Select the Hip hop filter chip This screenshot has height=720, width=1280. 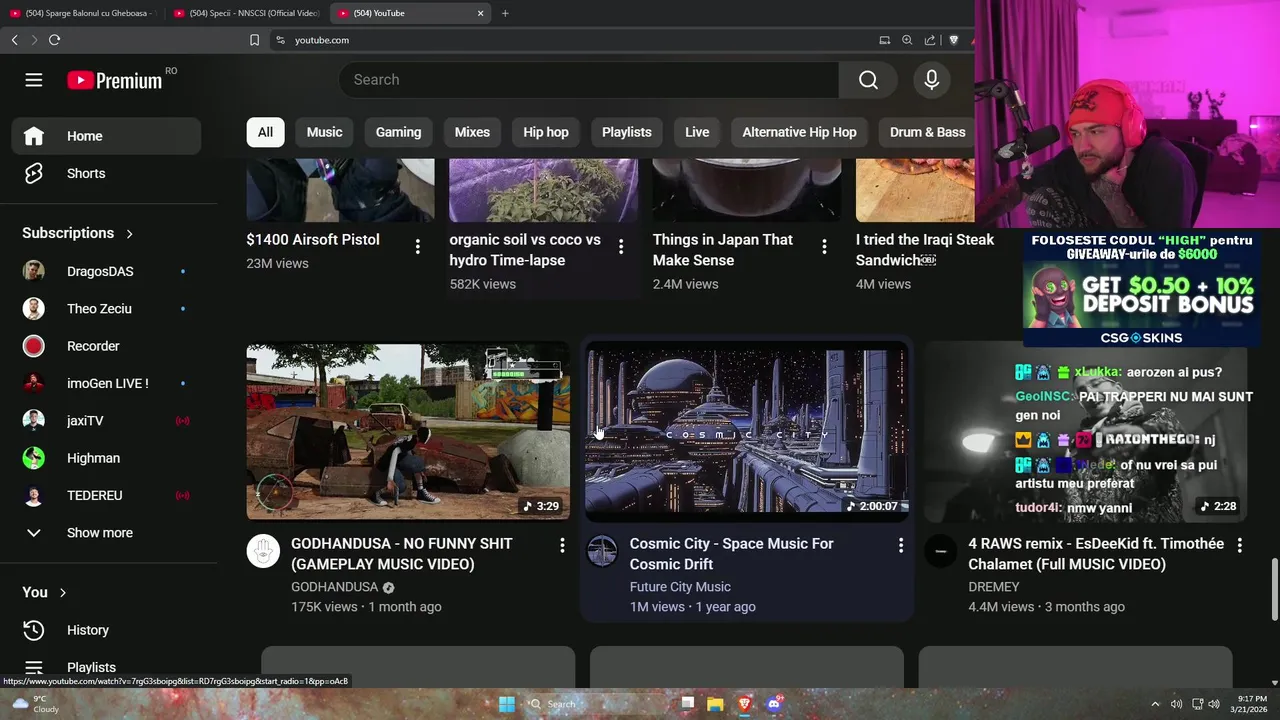(546, 132)
